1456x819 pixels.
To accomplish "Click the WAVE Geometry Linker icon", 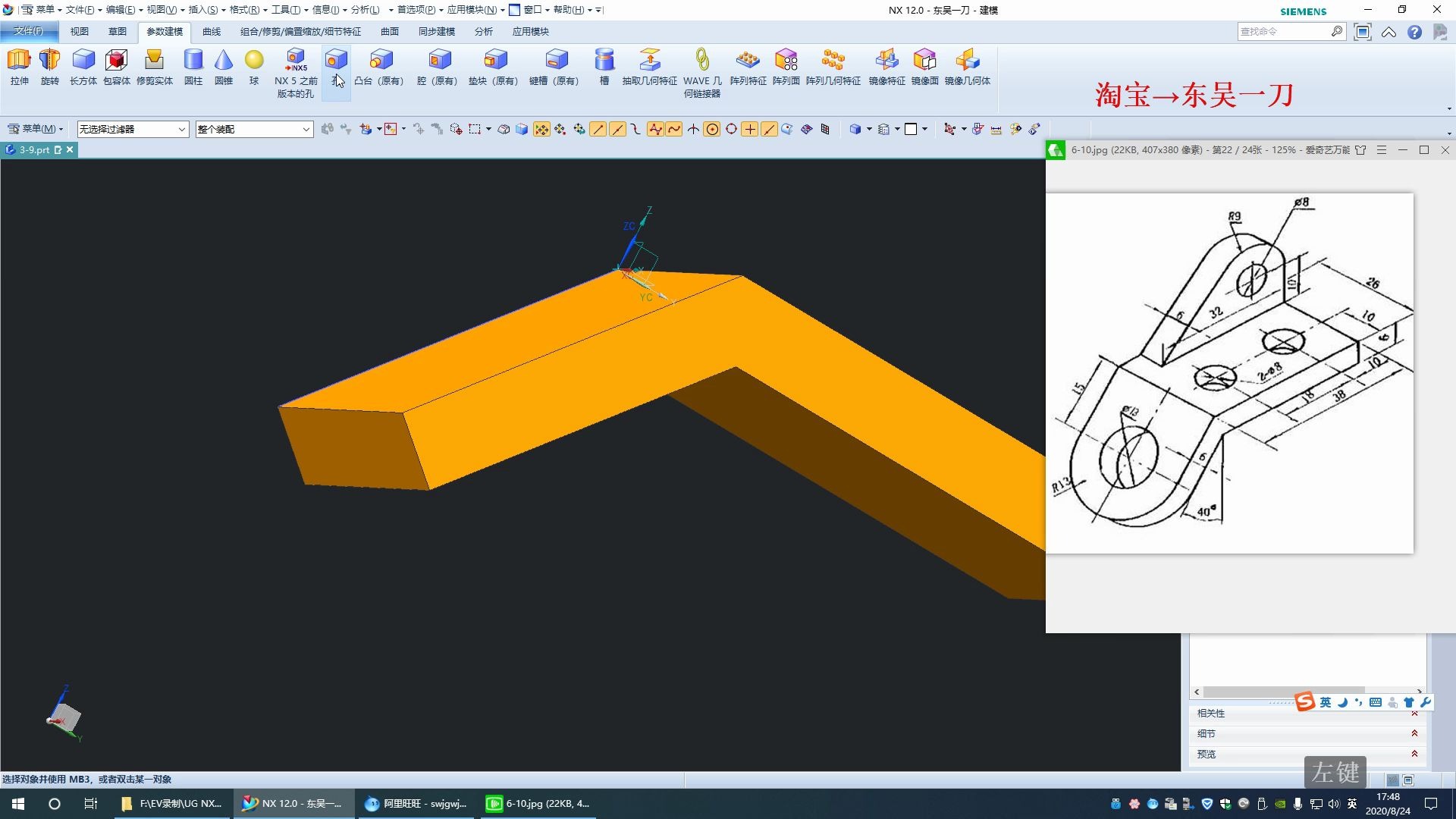I will [702, 61].
